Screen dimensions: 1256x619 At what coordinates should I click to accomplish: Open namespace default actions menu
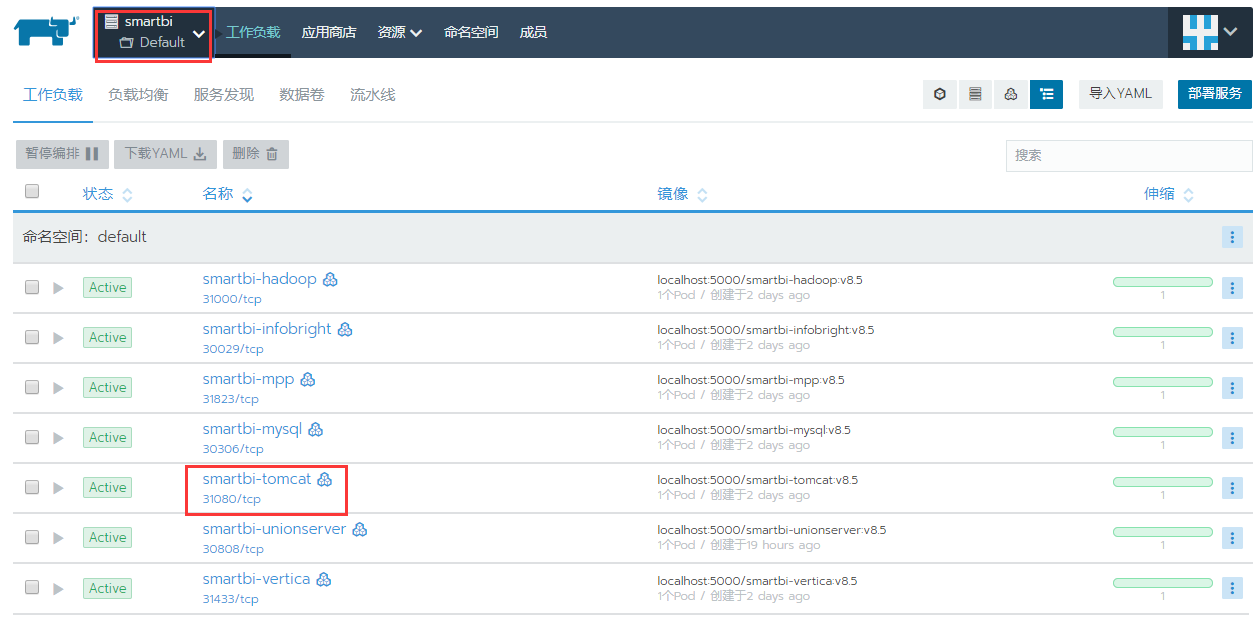[x=1232, y=237]
